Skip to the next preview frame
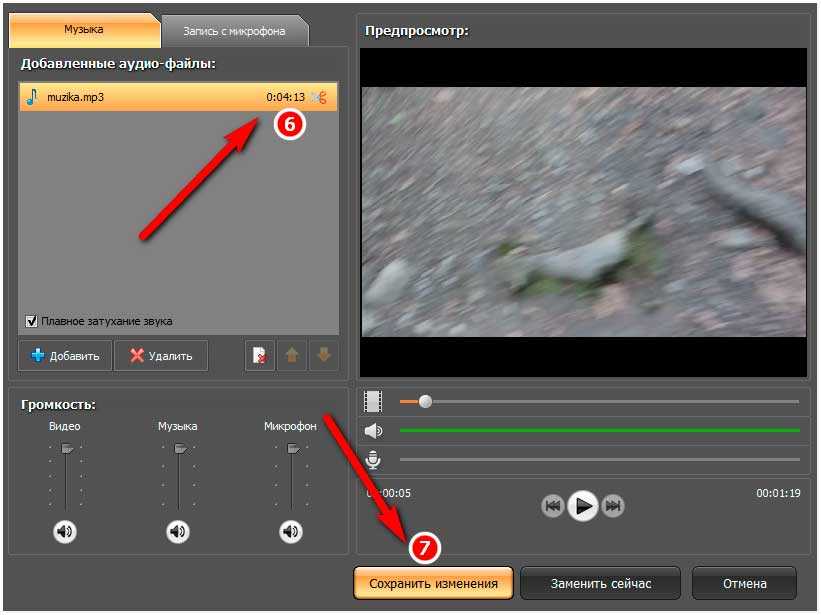Image resolution: width=821 pixels, height=615 pixels. 613,506
